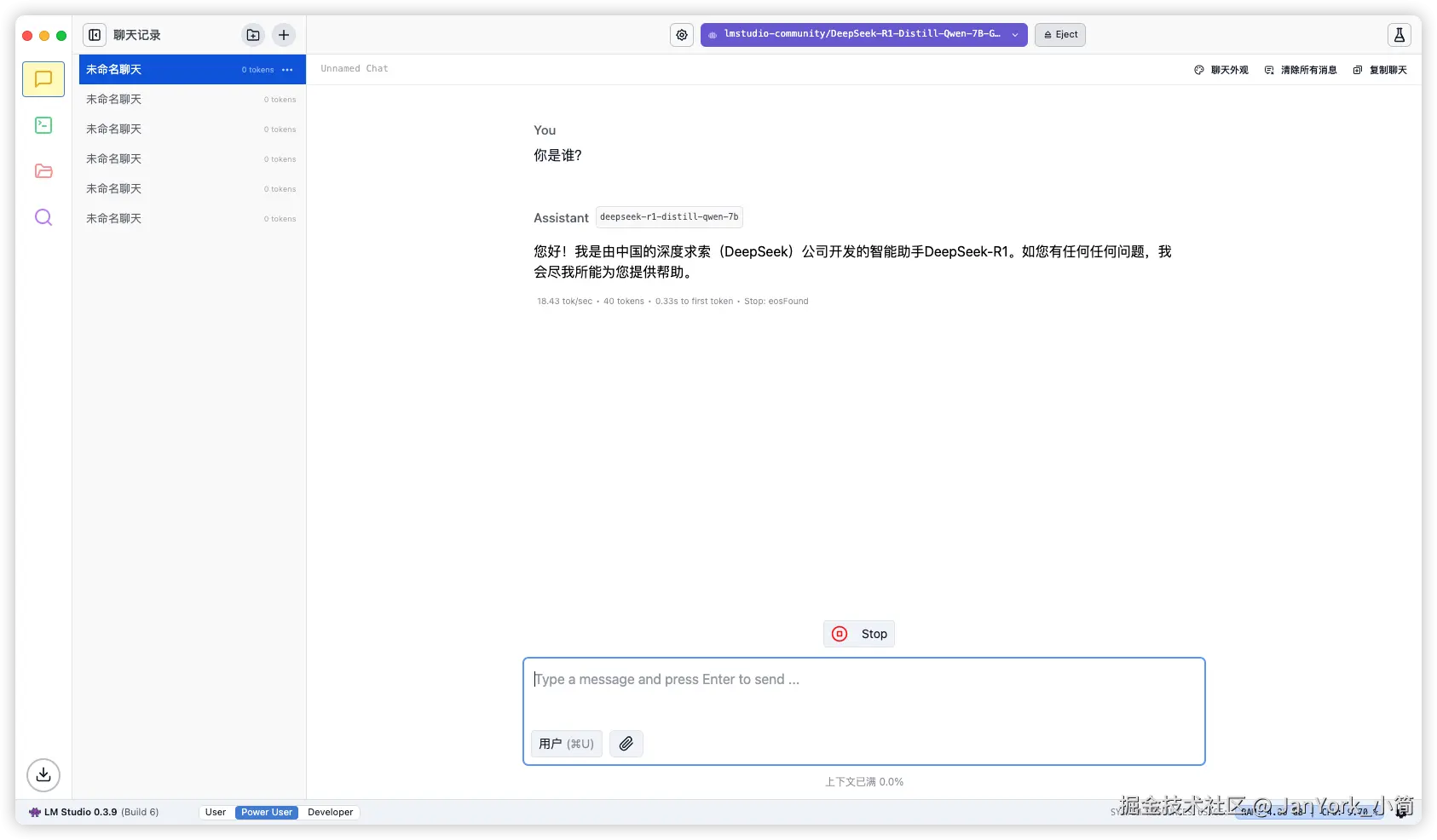1437x840 pixels.
Task: Click the deepseek-r1-distill-qwen-7b model badge
Action: 669,217
